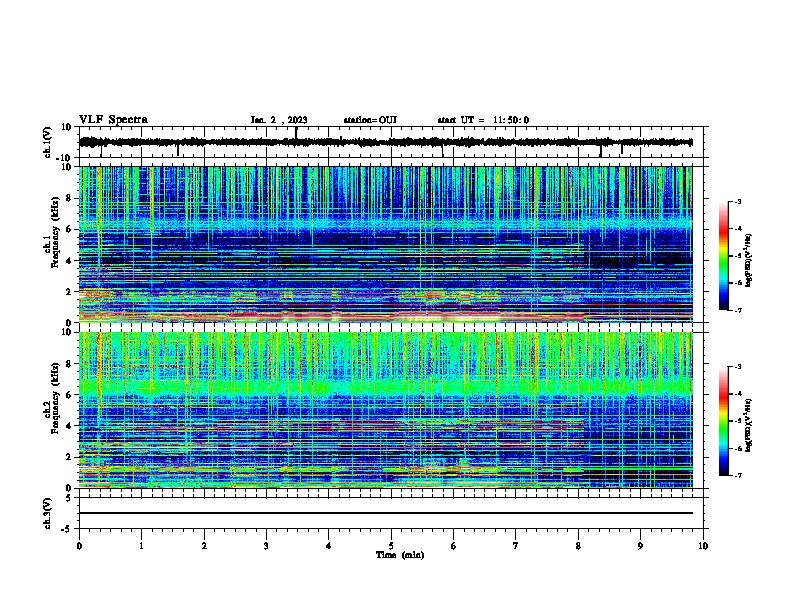Click the "ch.1(V)" waveform axis label
The height and width of the screenshot is (612, 792).
[x=48, y=142]
